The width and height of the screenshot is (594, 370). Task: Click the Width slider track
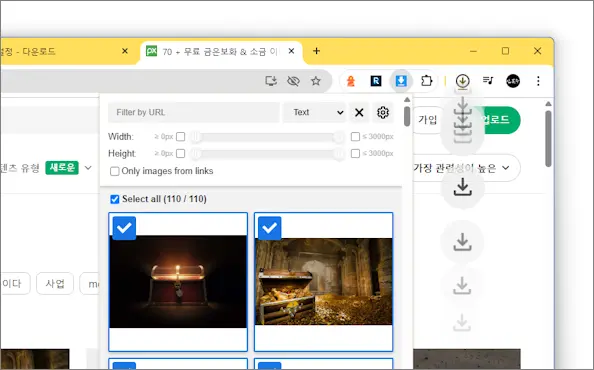[267, 136]
